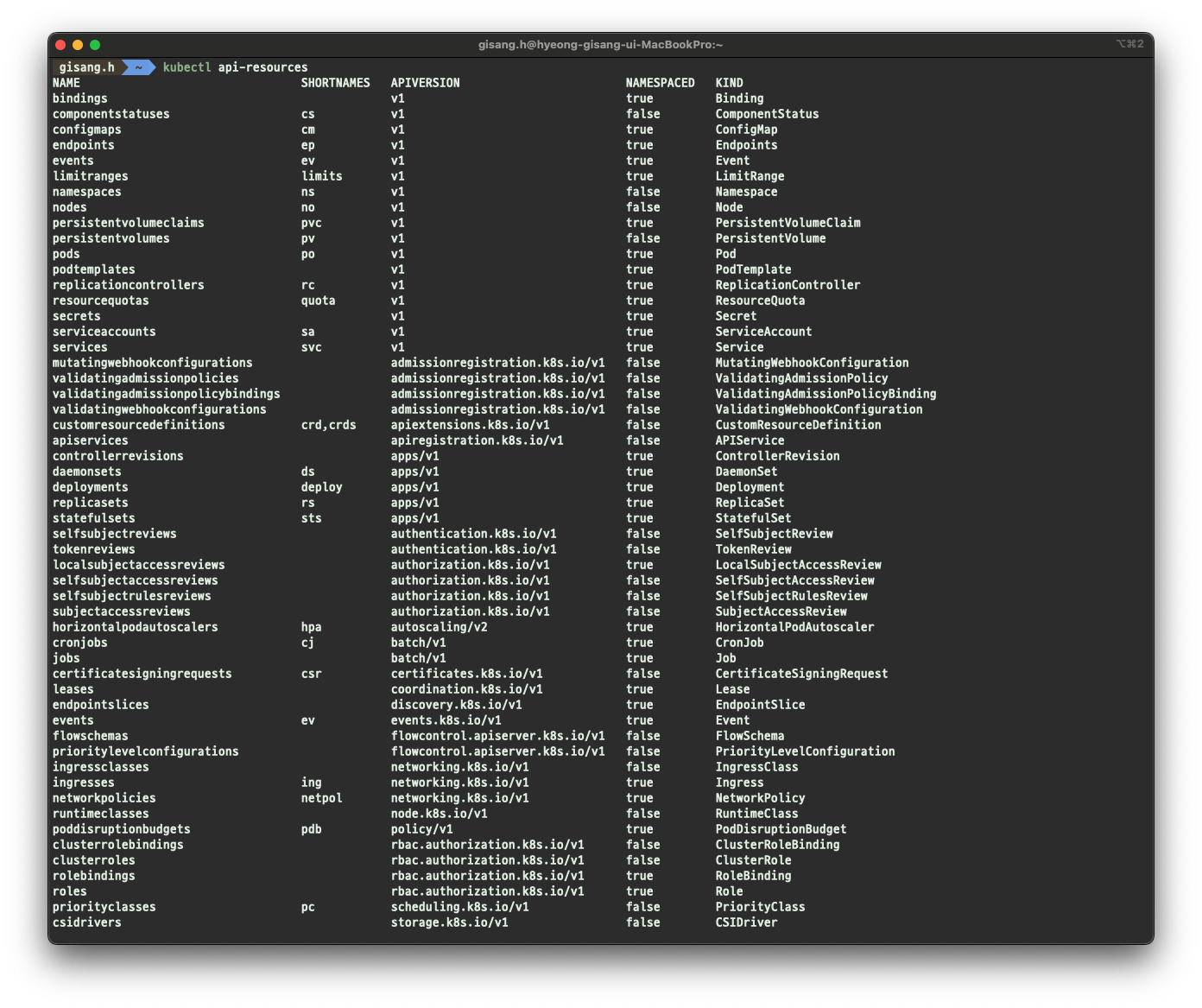Select the clusterrolebindings resource name
This screenshot has width=1202, height=1008.
[118, 845]
